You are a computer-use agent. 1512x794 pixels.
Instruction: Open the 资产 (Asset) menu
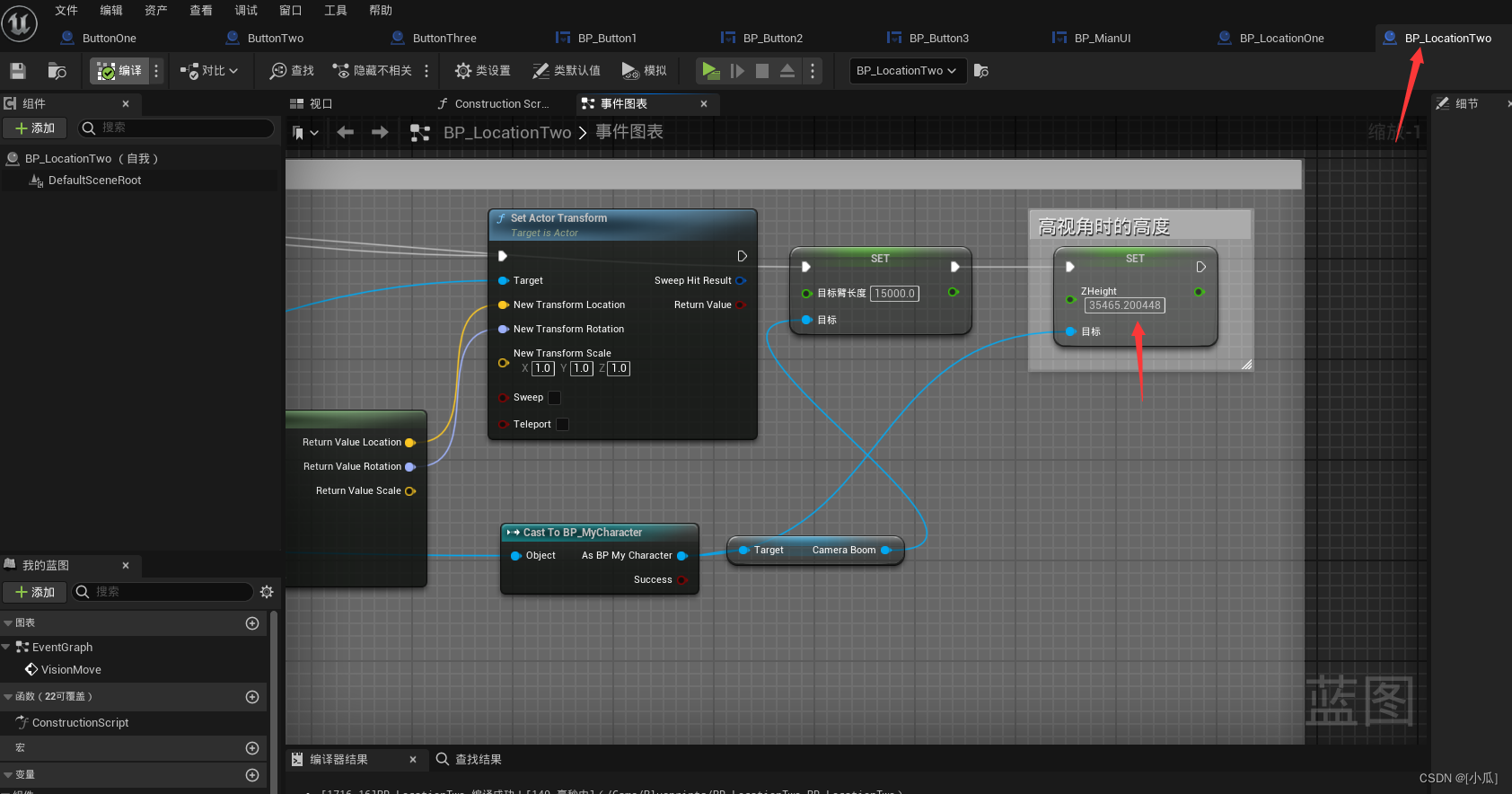pyautogui.click(x=156, y=10)
